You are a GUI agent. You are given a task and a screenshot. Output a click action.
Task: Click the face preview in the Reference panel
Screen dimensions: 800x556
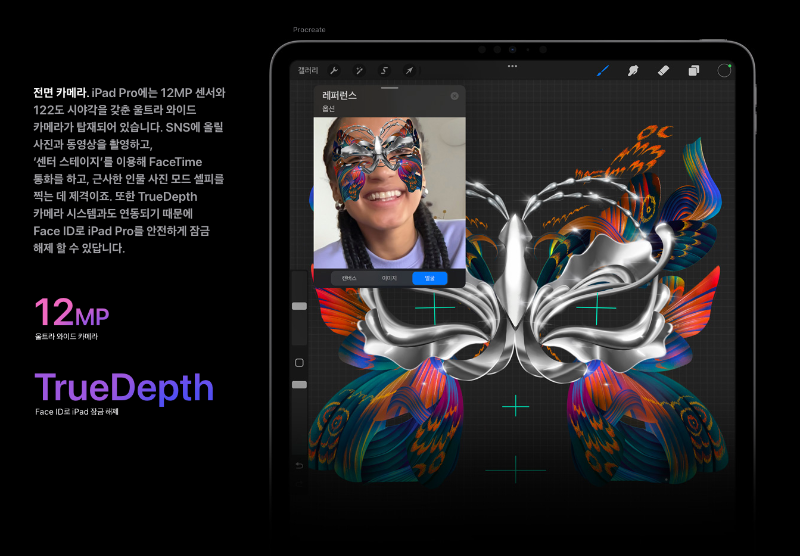coord(389,193)
